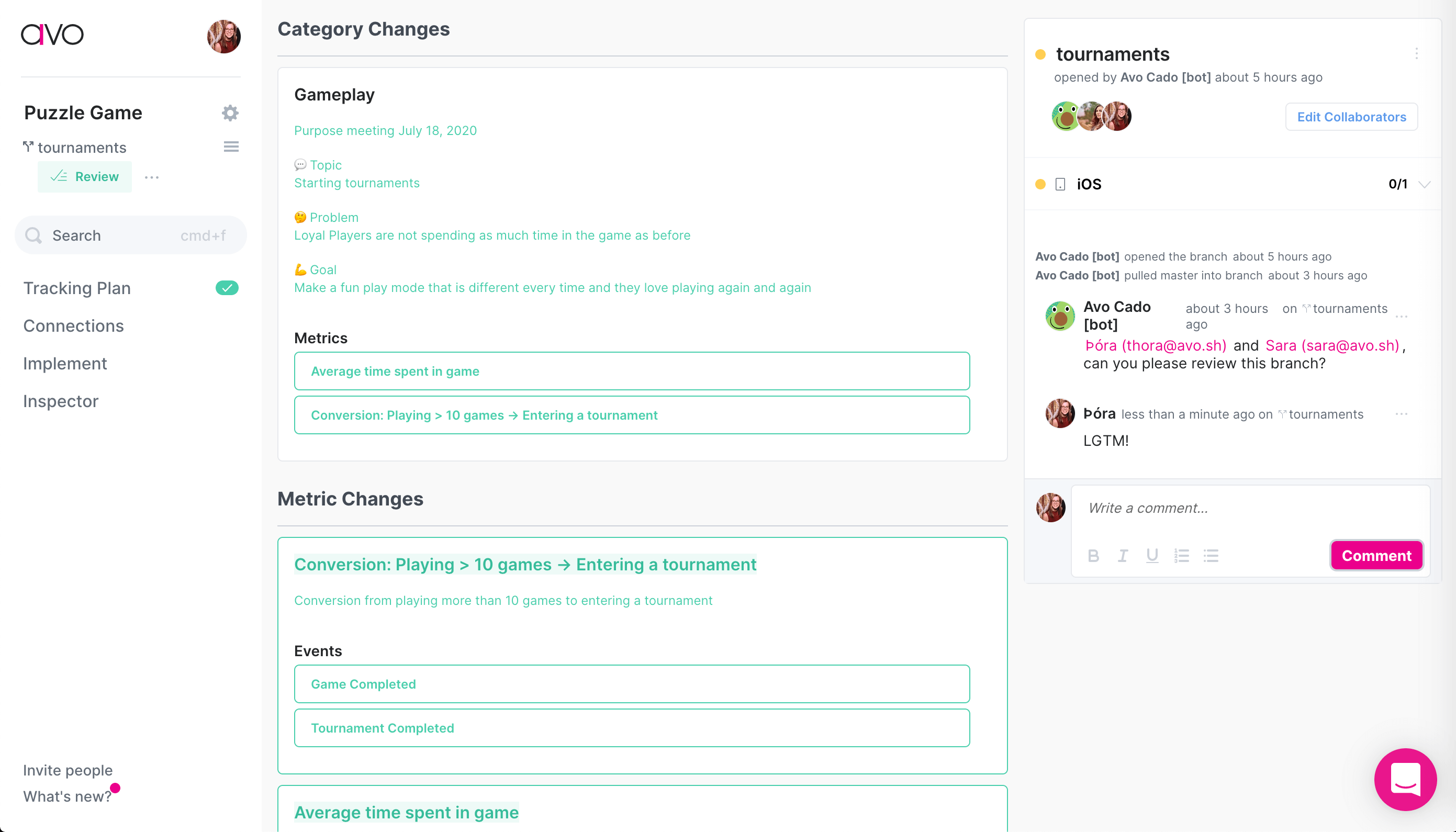Image resolution: width=1456 pixels, height=832 pixels.
Task: Open the branch list hamburger menu
Action: (231, 147)
